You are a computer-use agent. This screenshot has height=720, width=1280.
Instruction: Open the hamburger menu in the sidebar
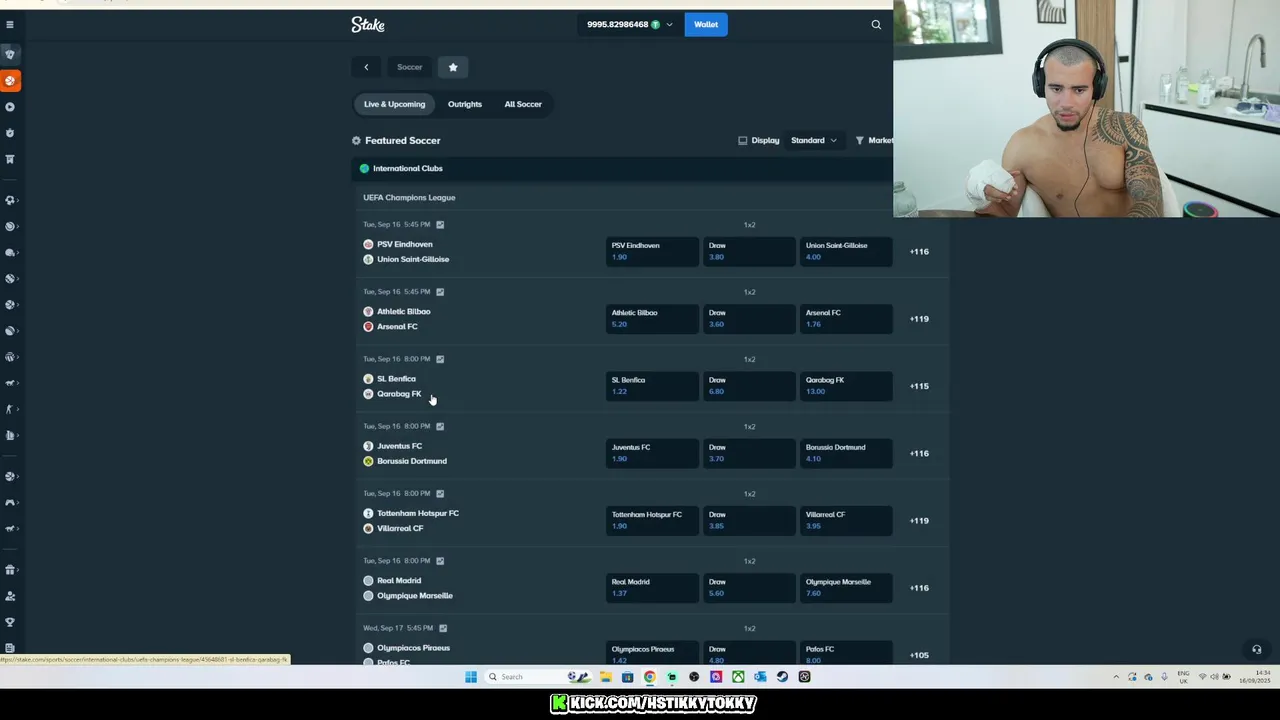click(10, 25)
